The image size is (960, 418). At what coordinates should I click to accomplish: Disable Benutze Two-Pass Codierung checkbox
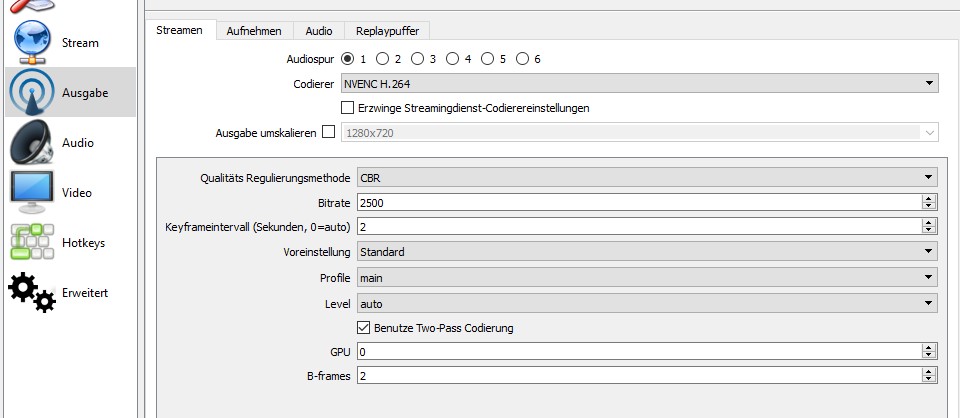[364, 328]
